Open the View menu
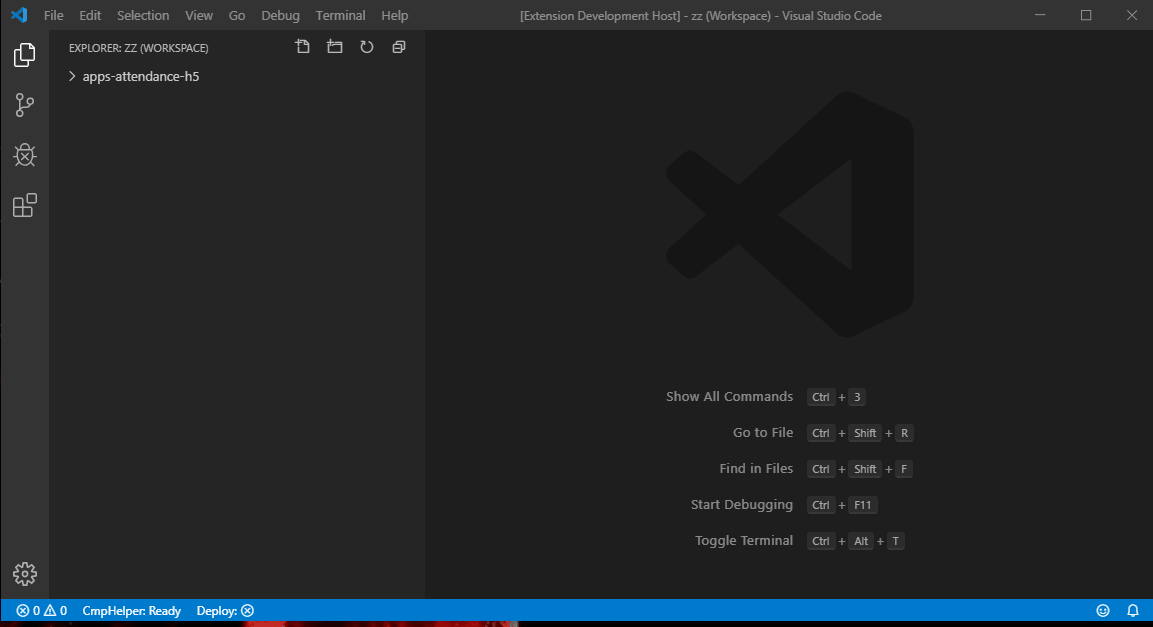Viewport: 1153px width, 627px height. coord(199,15)
